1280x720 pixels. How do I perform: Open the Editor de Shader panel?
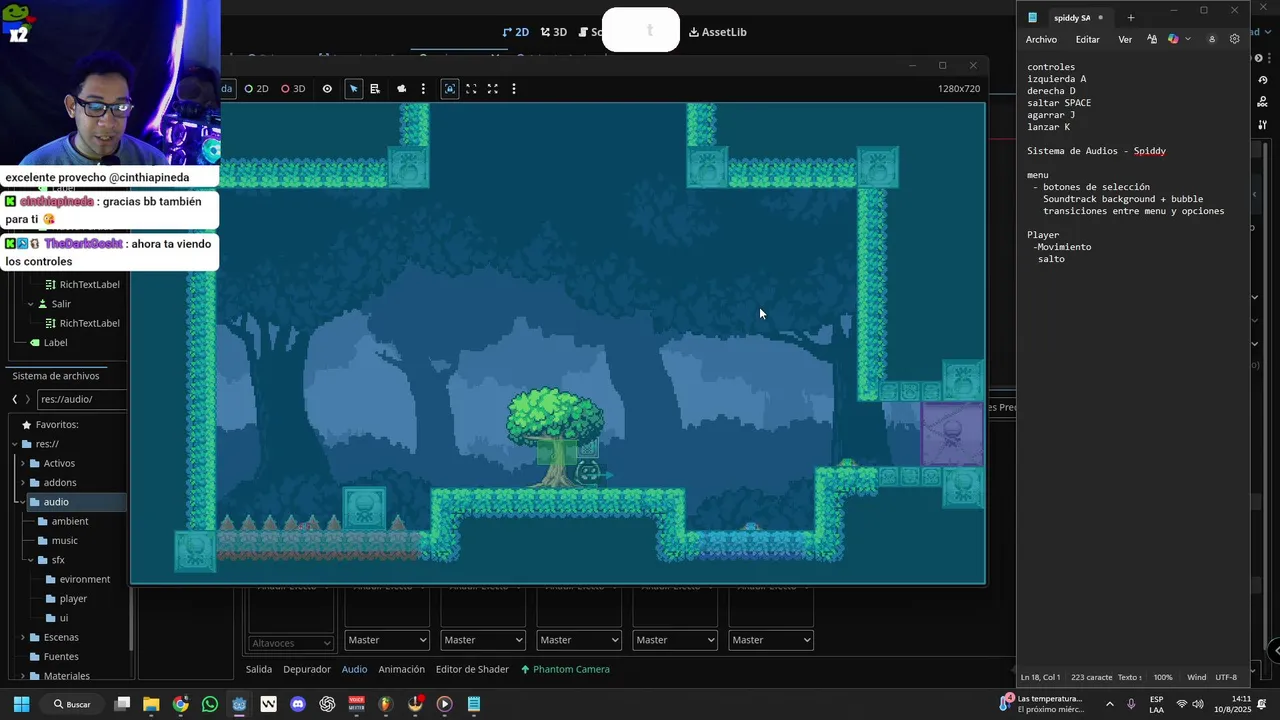tap(472, 669)
